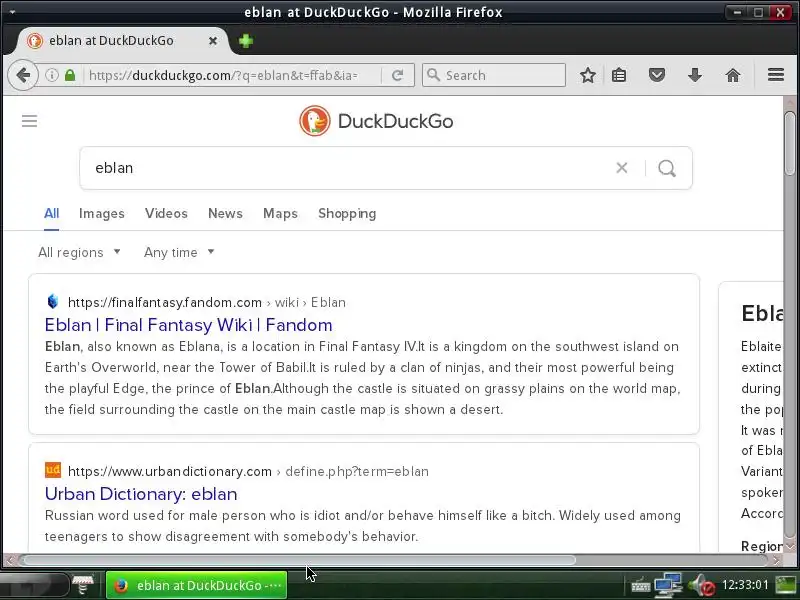The image size is (800, 600).
Task: Go back with the Firefox back arrow
Action: pyautogui.click(x=23, y=76)
